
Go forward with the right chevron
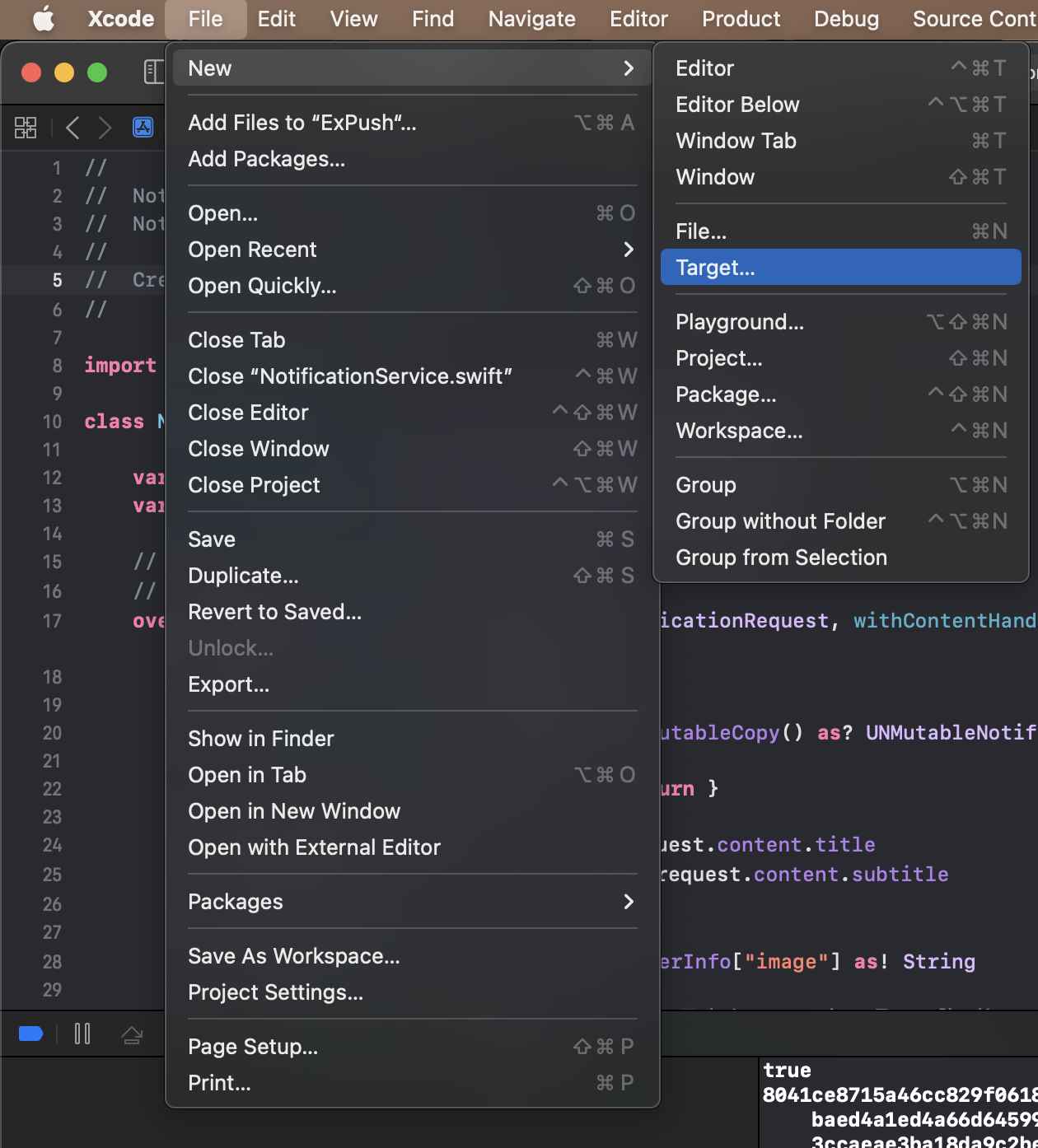coord(105,127)
